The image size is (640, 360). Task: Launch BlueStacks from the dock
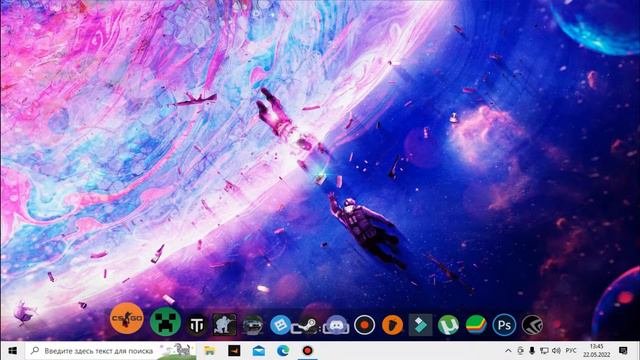pos(476,325)
